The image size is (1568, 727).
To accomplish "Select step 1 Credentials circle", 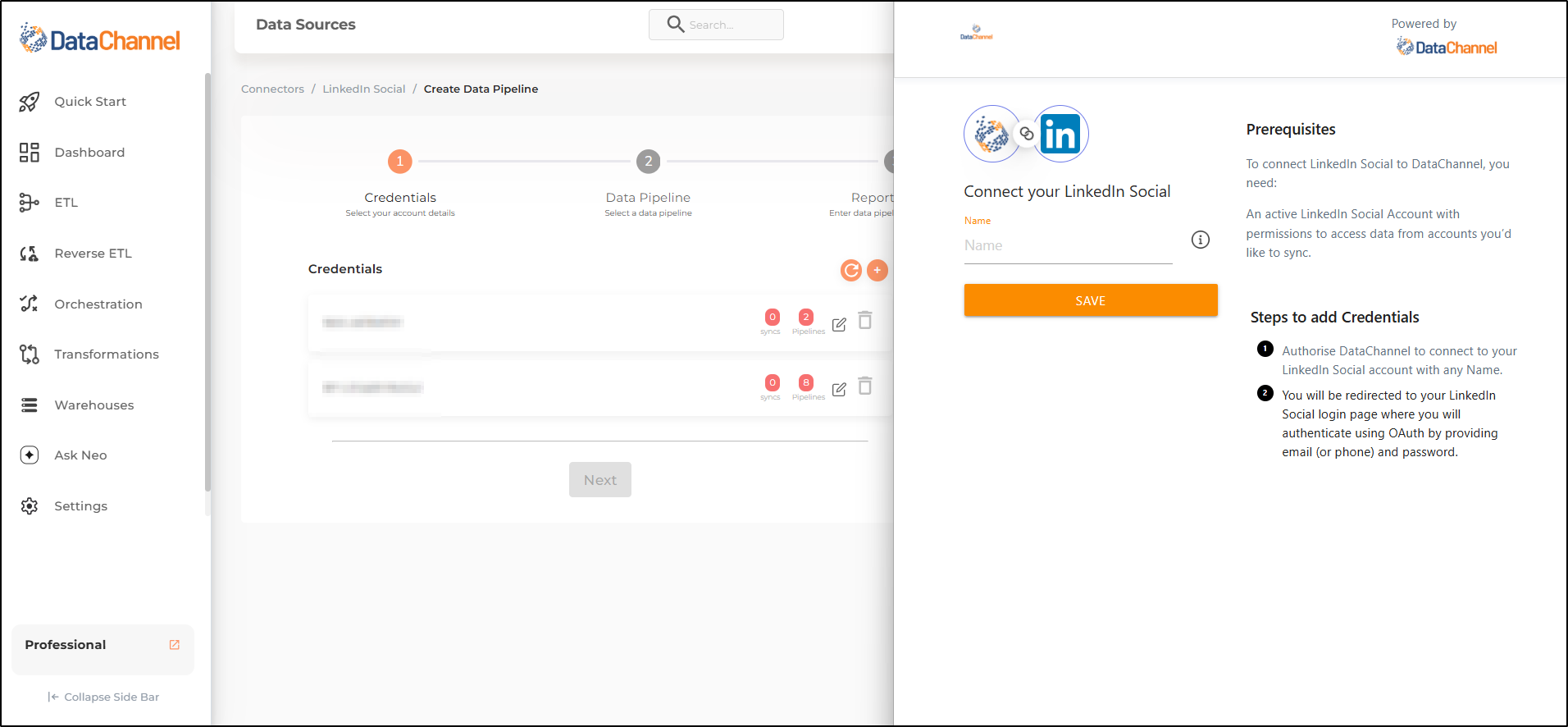I will click(400, 161).
